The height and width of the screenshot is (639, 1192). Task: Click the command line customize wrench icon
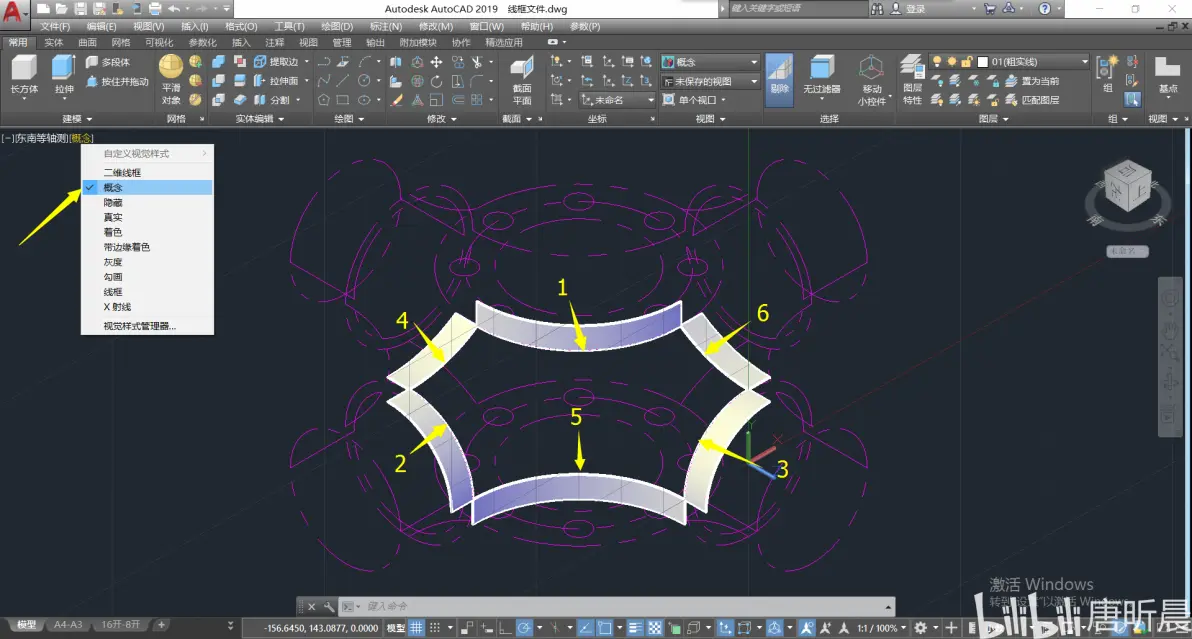tap(328, 606)
